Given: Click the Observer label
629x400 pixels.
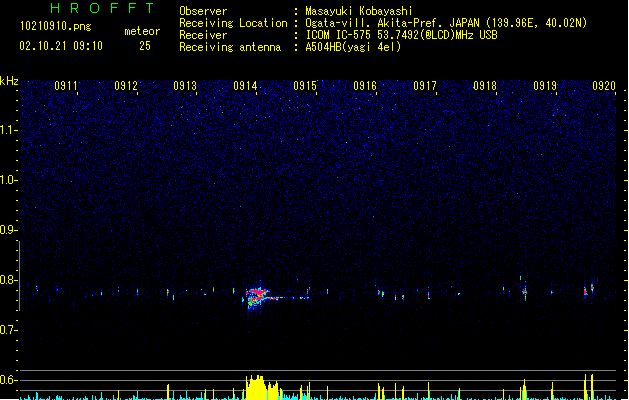Looking at the screenshot, I should (203, 11).
